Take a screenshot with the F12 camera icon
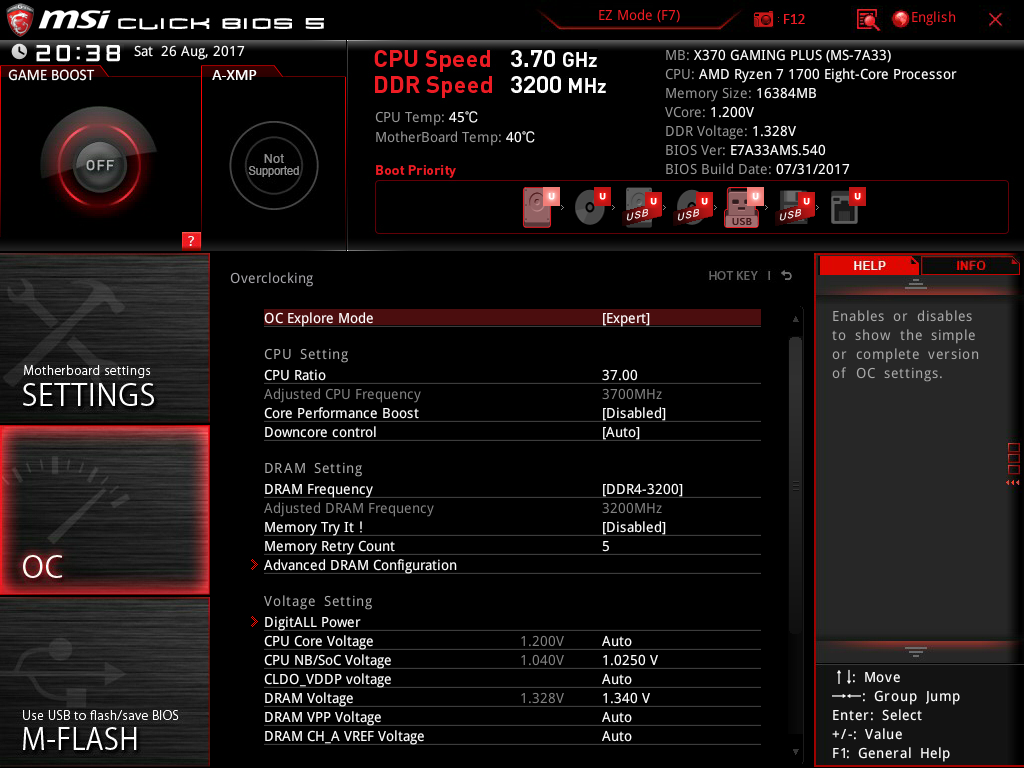 coord(763,19)
